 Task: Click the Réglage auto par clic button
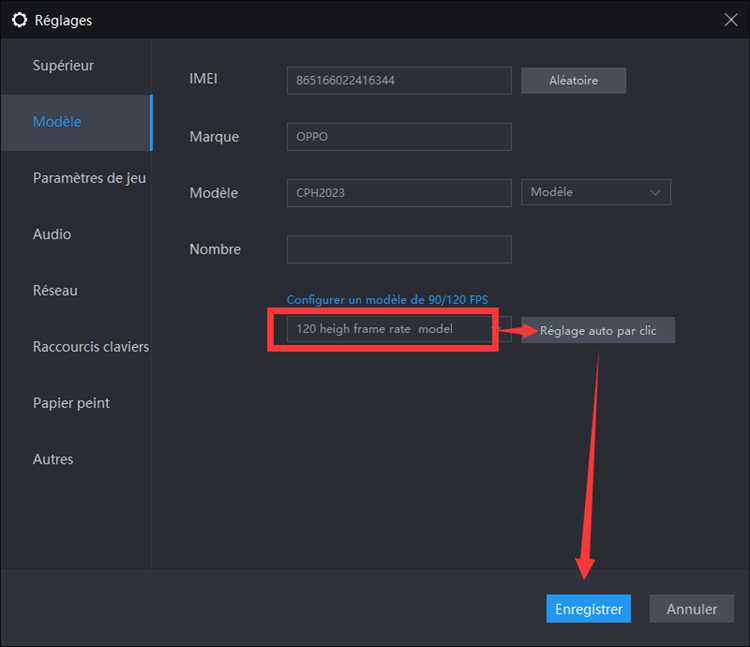(x=598, y=331)
